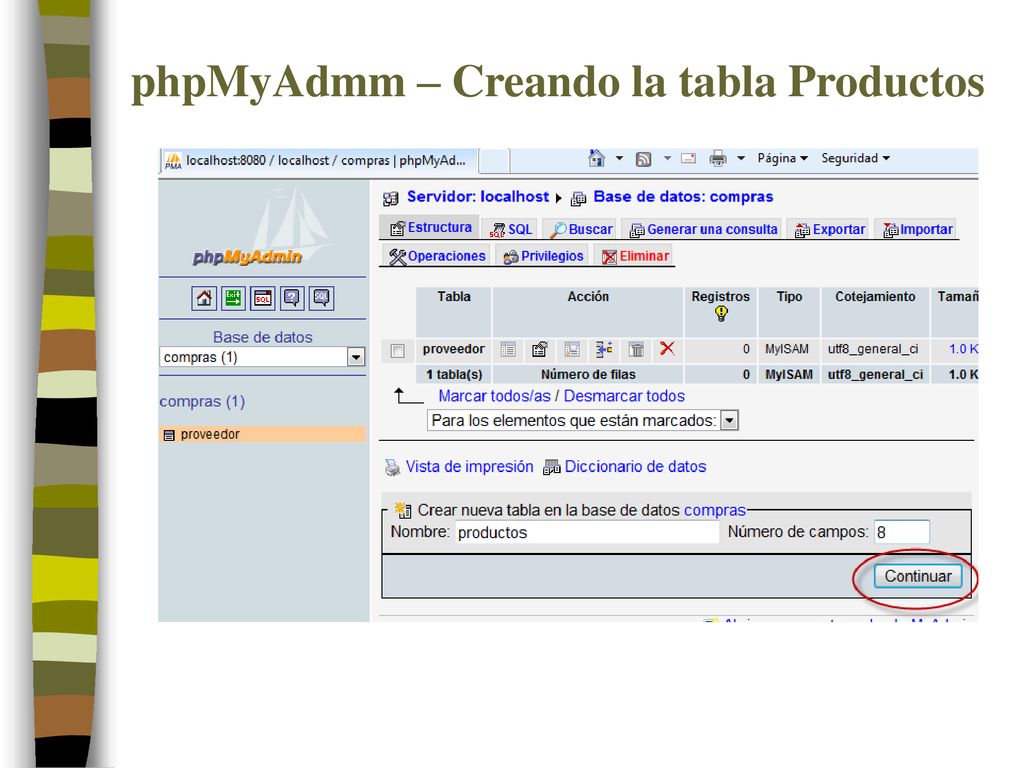Open the Exportar tab
The width and height of the screenshot is (1024, 768).
829,229
